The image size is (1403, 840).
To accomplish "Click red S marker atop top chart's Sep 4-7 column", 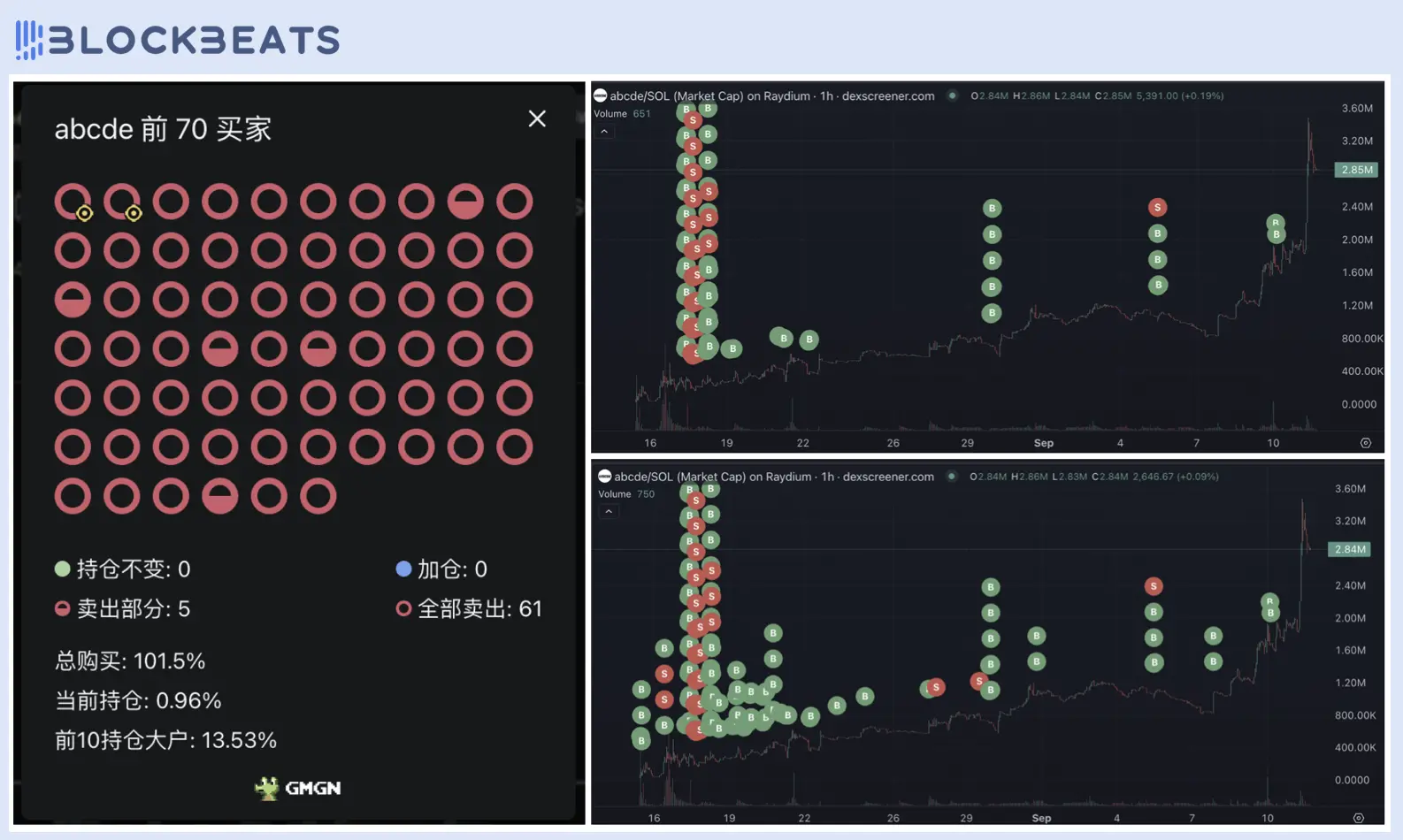I will pyautogui.click(x=1157, y=208).
